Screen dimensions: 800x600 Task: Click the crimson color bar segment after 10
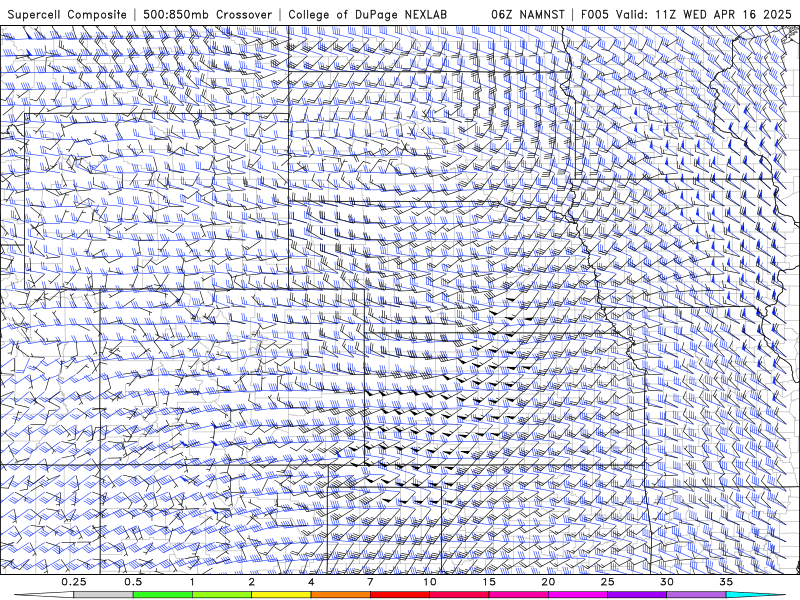coord(459,595)
